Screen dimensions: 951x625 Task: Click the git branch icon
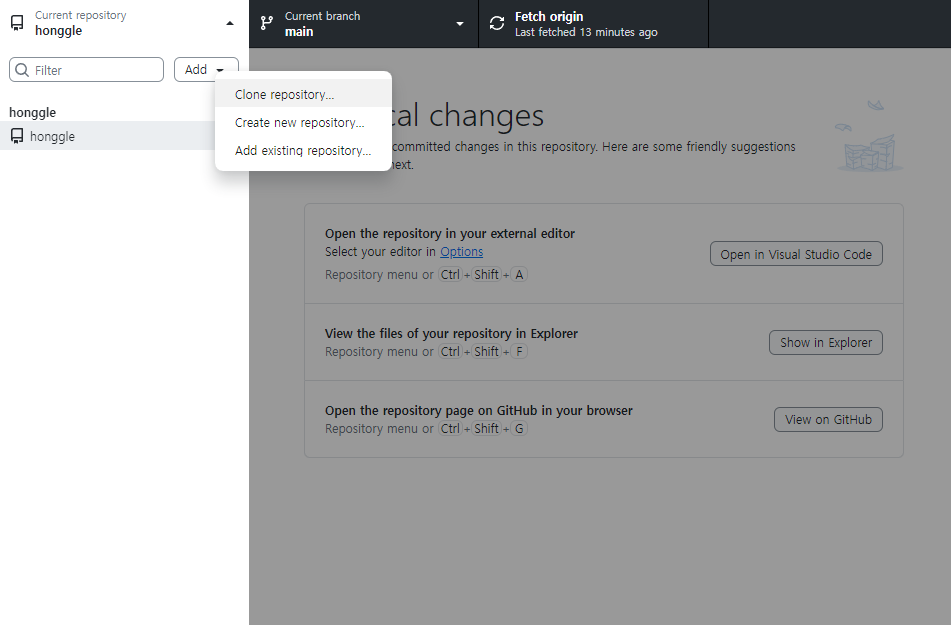click(x=267, y=23)
